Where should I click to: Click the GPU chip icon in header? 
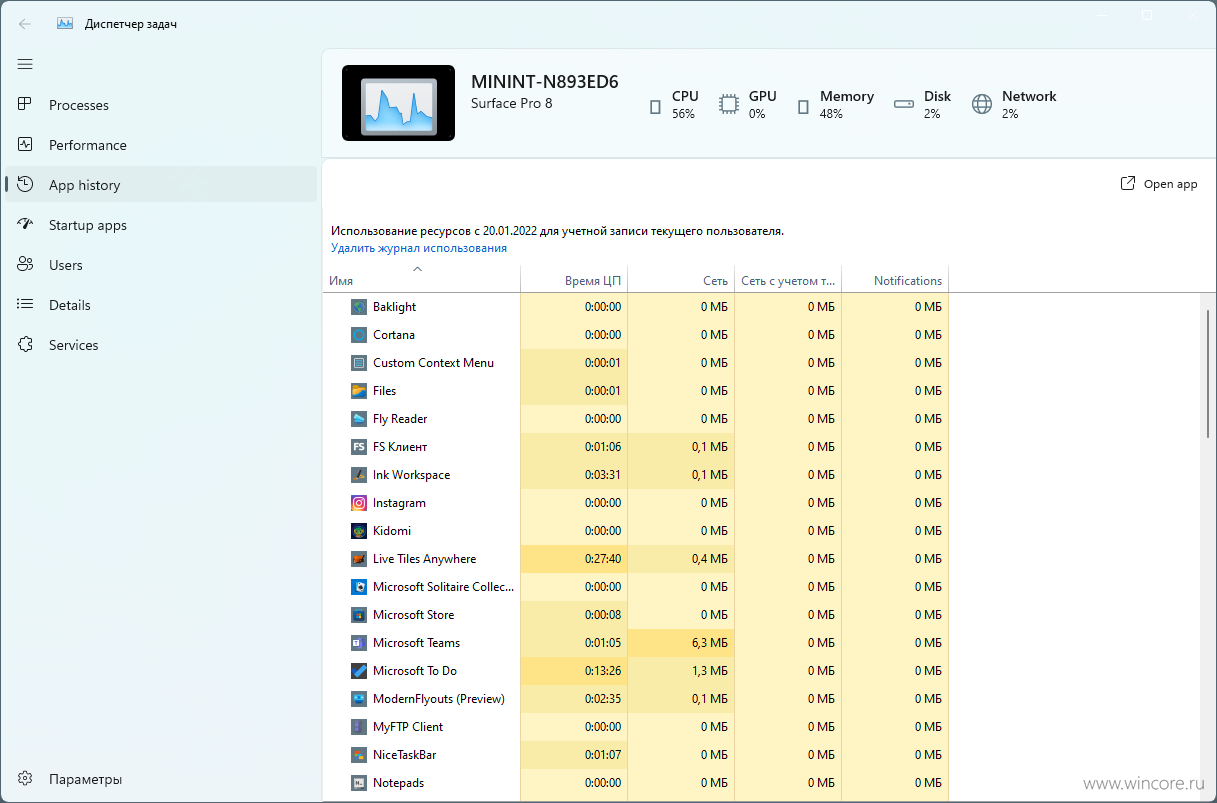[730, 105]
